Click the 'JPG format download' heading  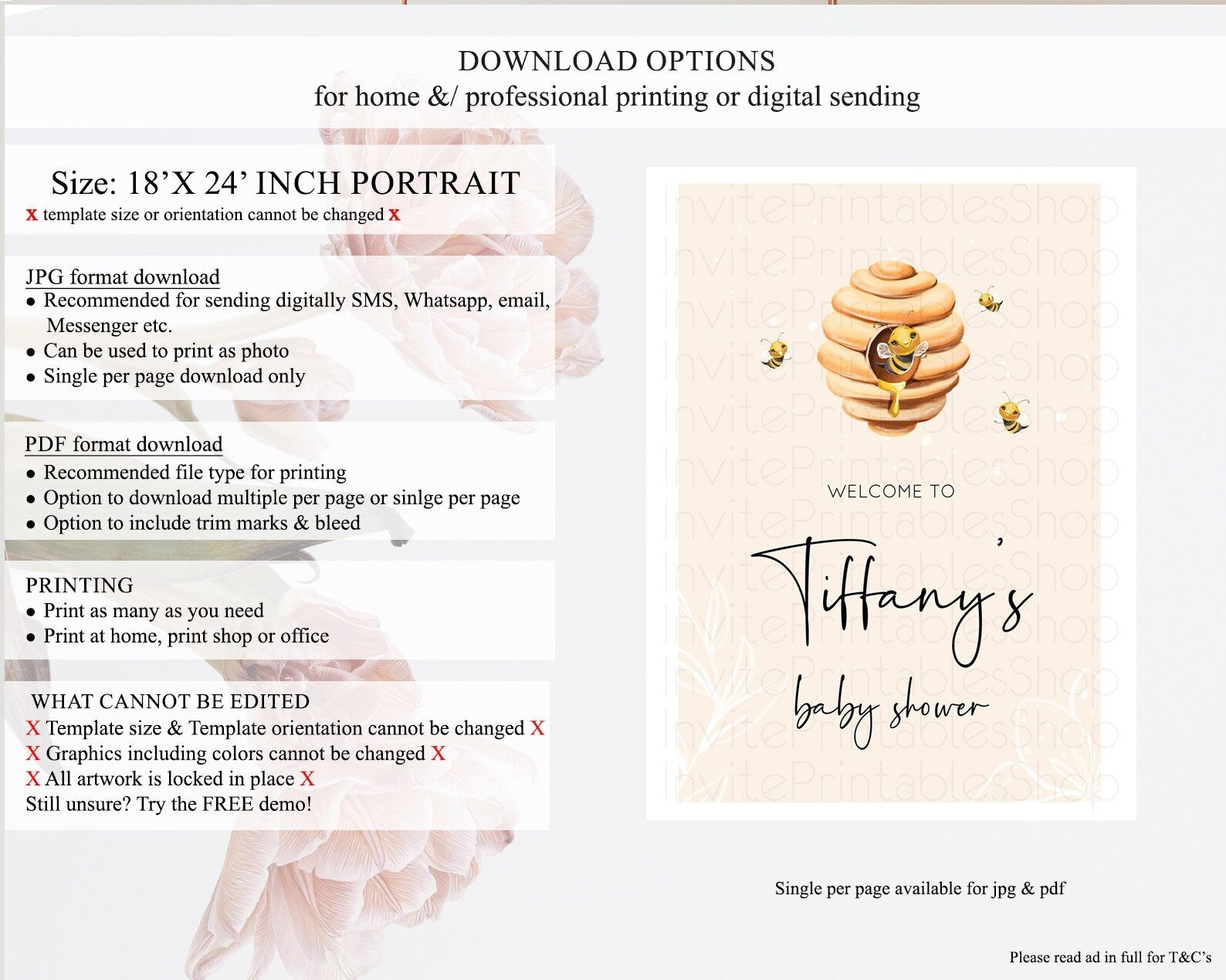click(x=123, y=276)
